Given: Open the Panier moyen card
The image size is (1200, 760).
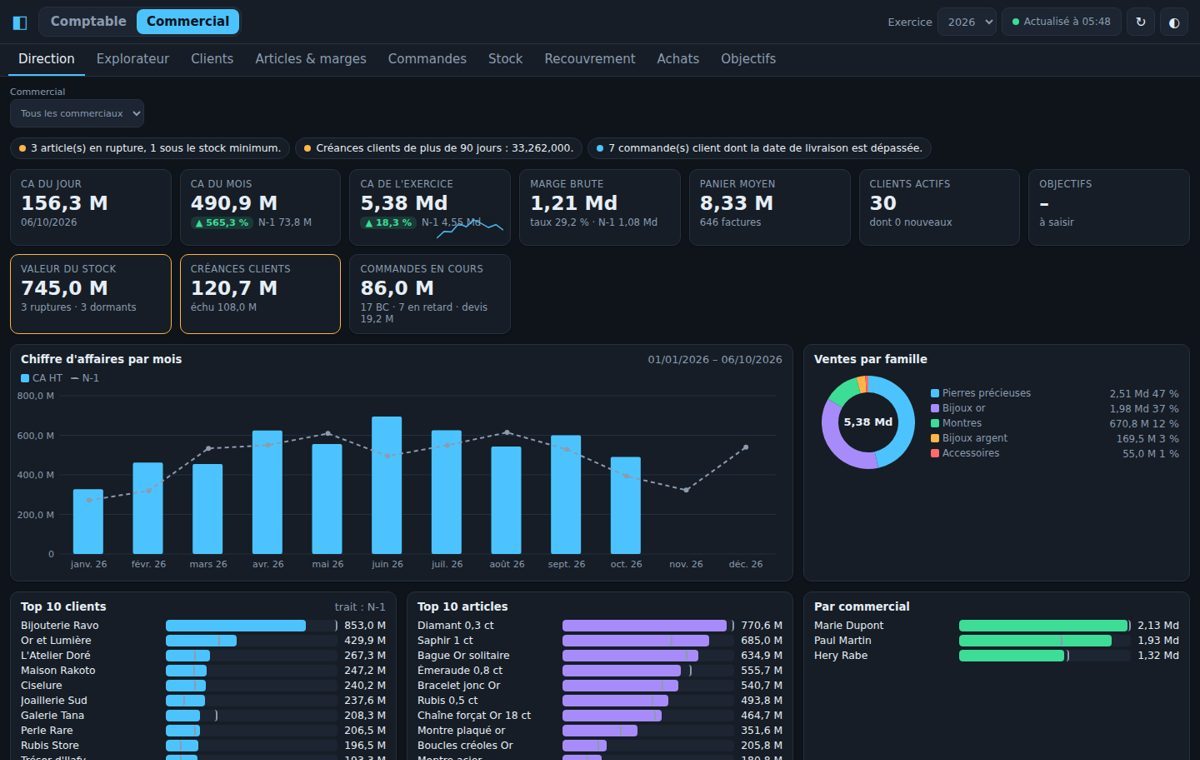Looking at the screenshot, I should tap(770, 207).
